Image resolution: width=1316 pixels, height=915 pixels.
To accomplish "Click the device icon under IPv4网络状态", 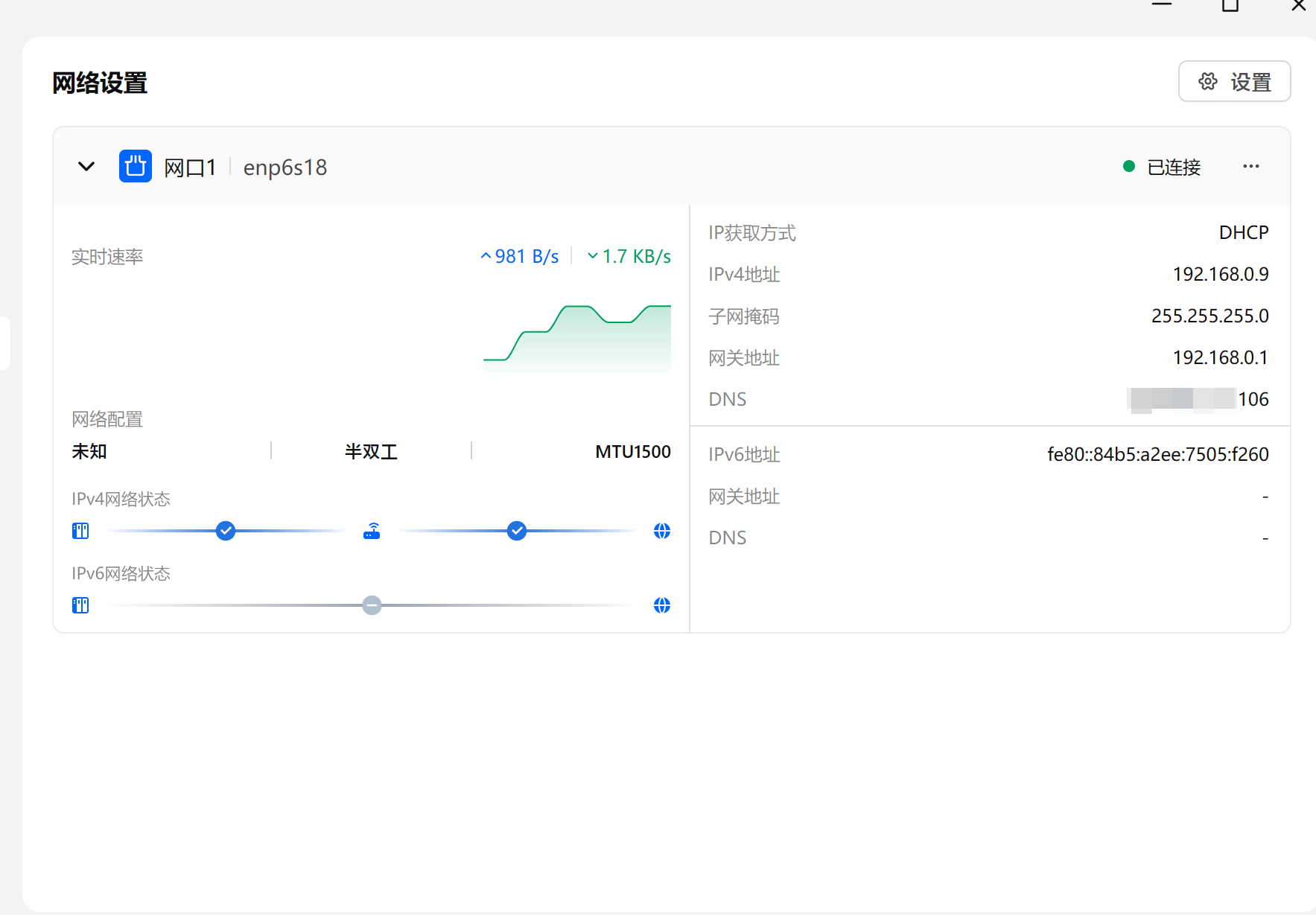I will point(80,531).
